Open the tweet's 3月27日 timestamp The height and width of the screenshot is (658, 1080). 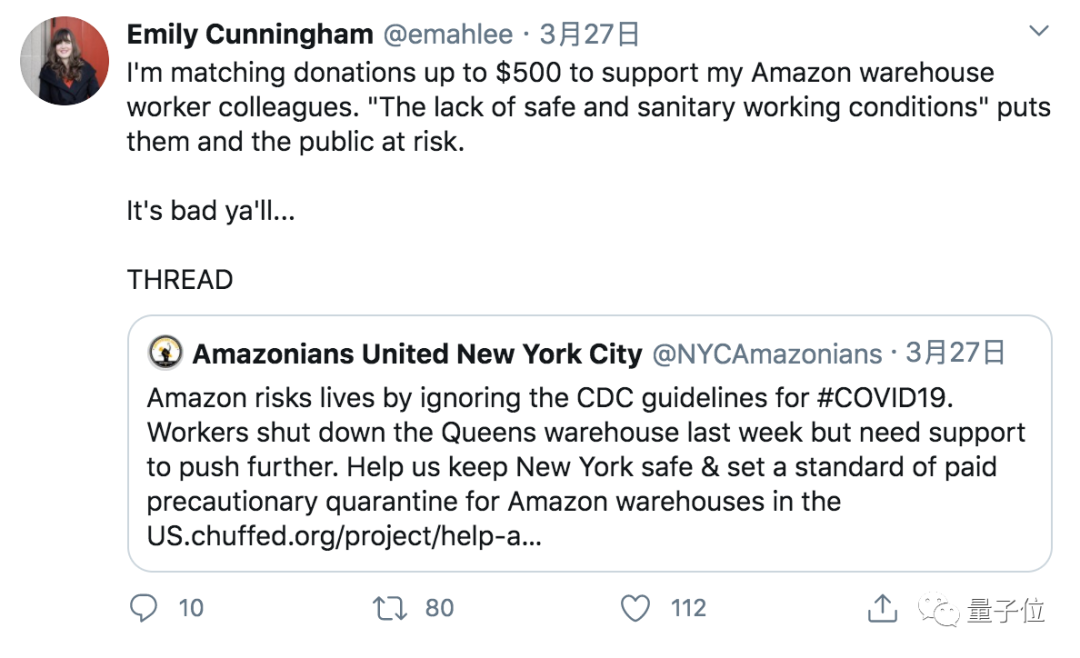pos(590,35)
